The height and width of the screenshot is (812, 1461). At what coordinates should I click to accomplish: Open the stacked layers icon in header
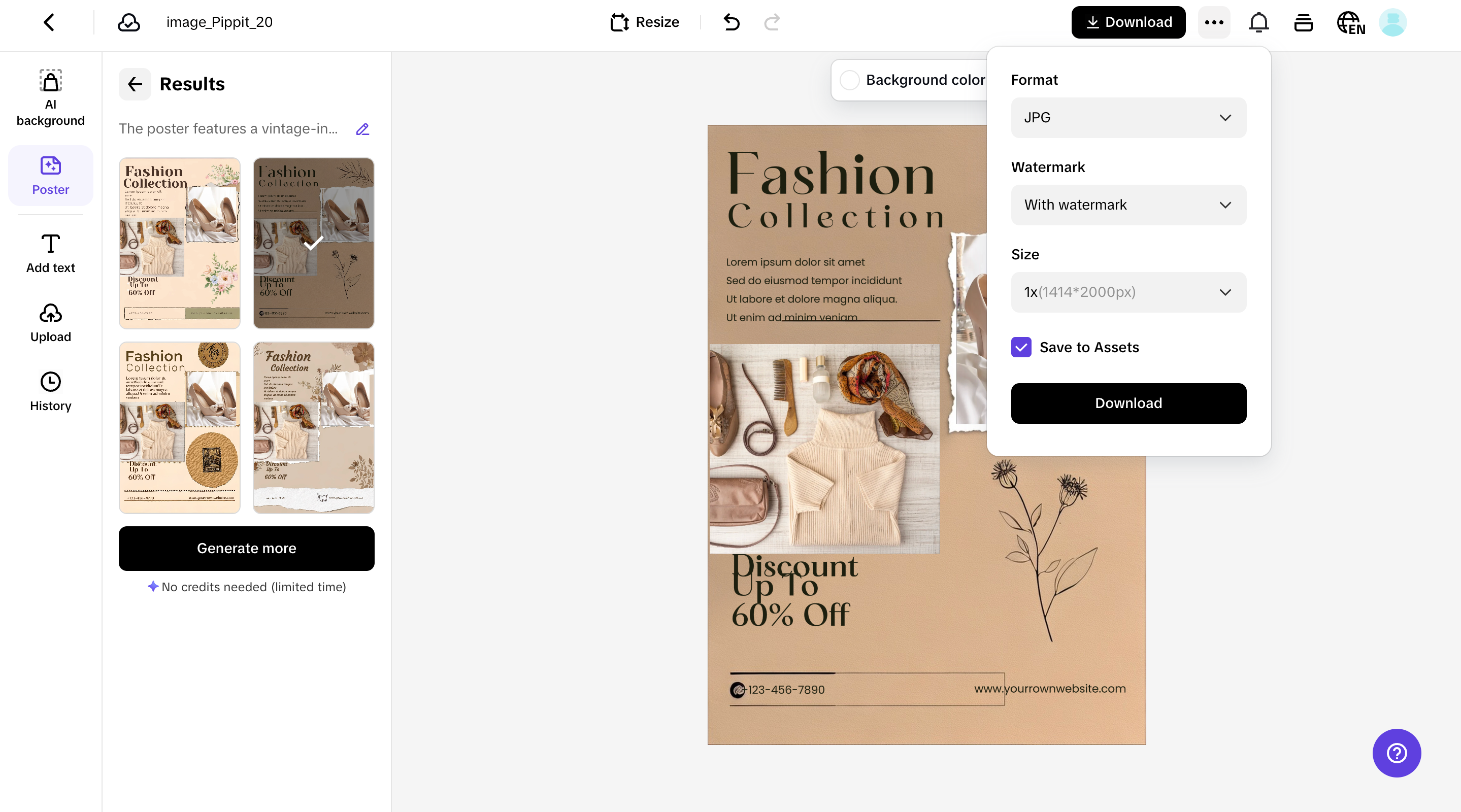click(x=1303, y=23)
